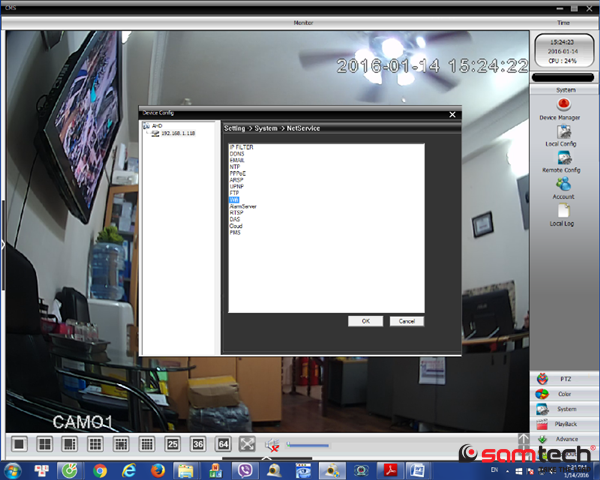The width and height of the screenshot is (600, 480).
Task: Open the Playback tab
Action: [x=565, y=424]
